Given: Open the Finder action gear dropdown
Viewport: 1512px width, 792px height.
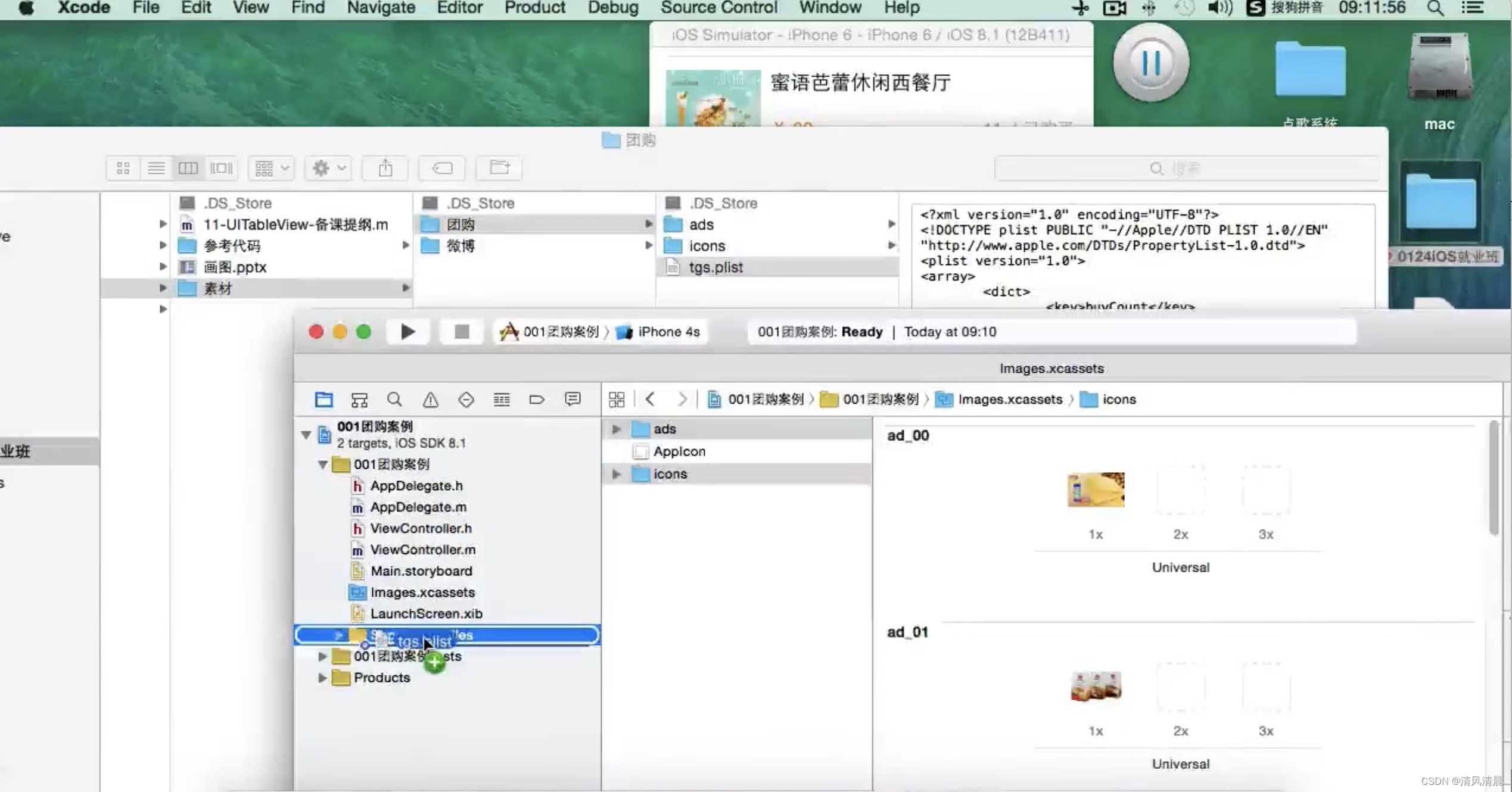Looking at the screenshot, I should tap(328, 169).
